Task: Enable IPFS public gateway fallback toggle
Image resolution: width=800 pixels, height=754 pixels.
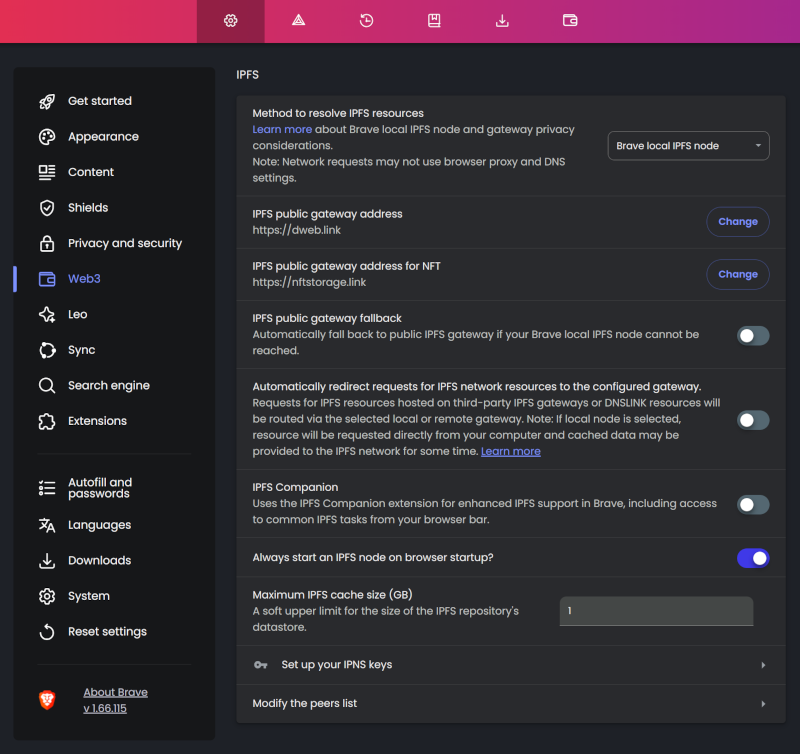Action: point(753,336)
